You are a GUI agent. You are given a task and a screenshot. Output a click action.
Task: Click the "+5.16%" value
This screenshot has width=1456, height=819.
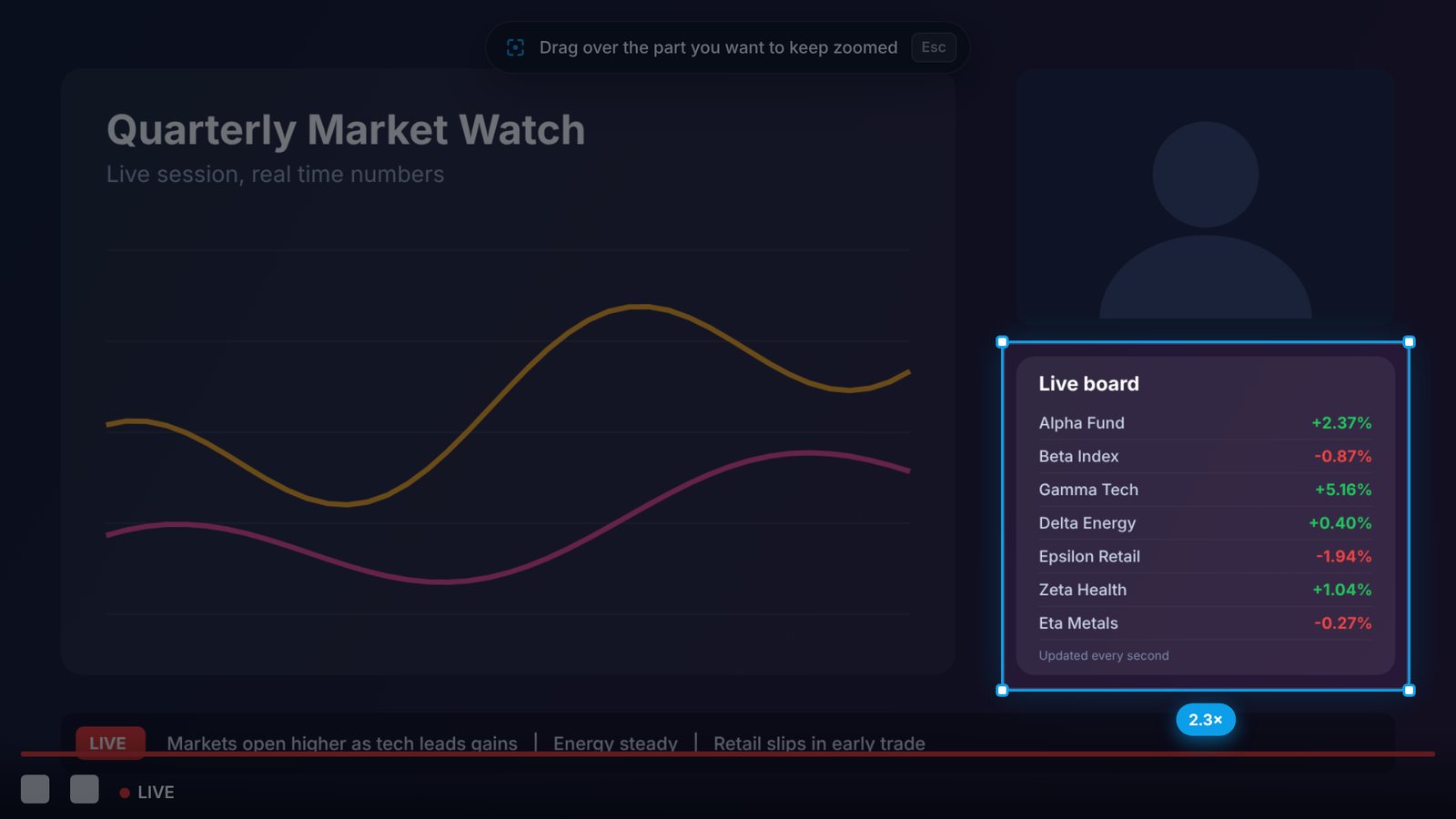(1343, 490)
